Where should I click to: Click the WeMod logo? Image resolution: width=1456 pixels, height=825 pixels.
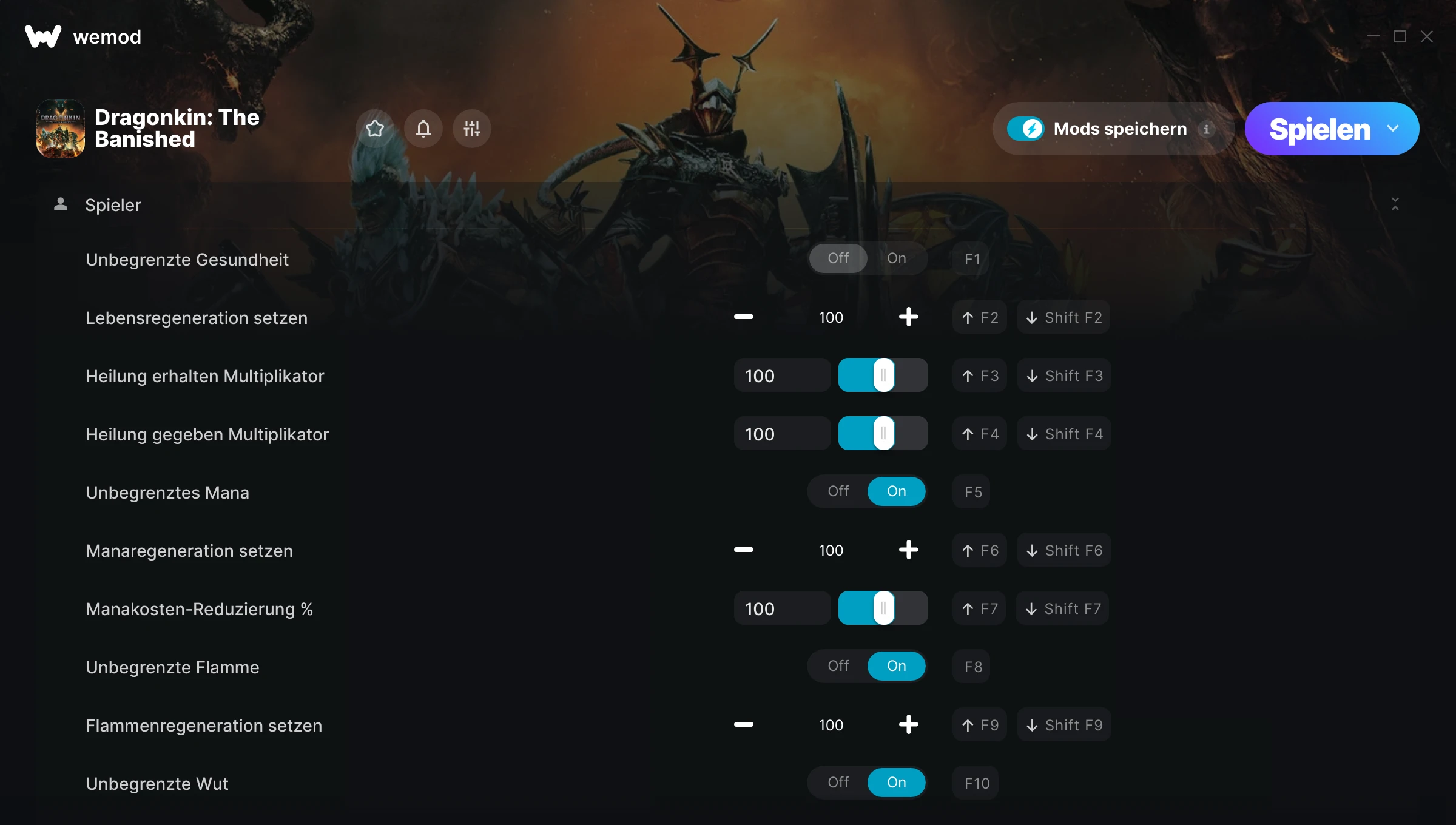click(x=43, y=37)
